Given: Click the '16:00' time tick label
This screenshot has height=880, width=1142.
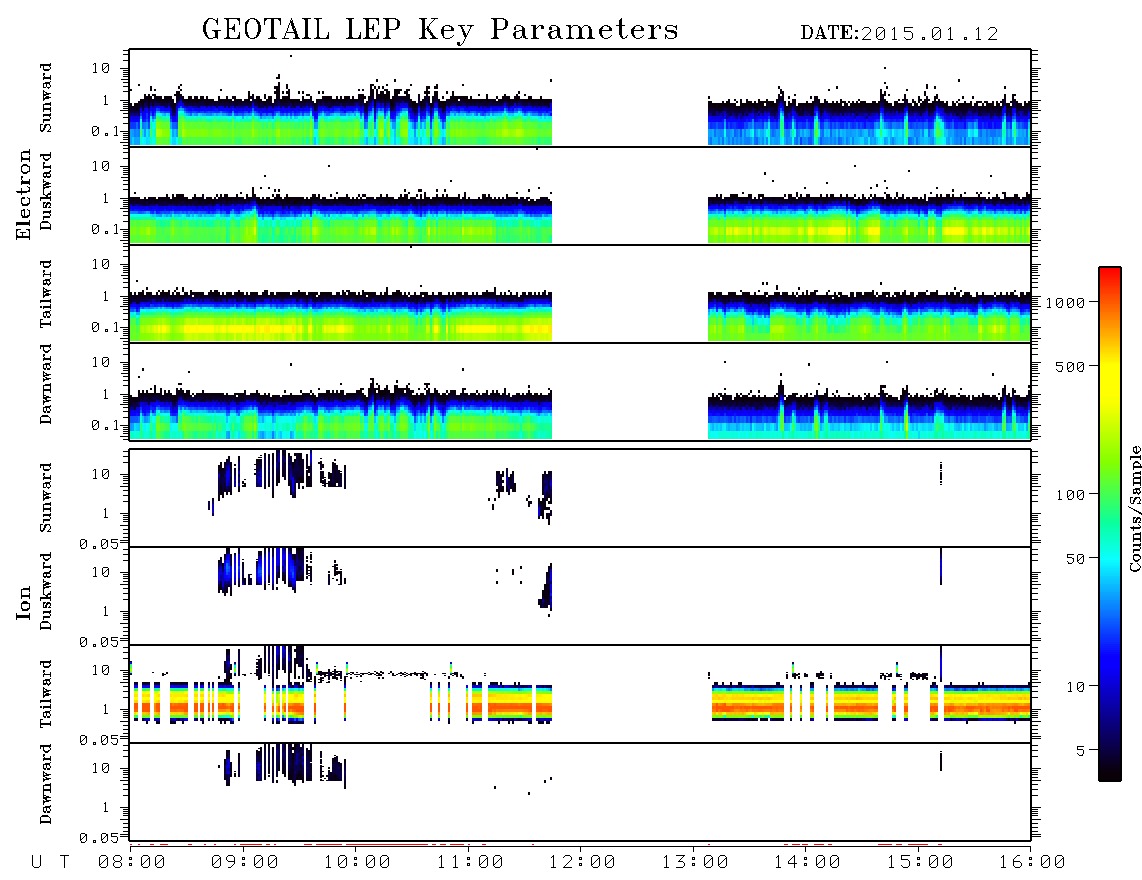Looking at the screenshot, I should click(1032, 863).
